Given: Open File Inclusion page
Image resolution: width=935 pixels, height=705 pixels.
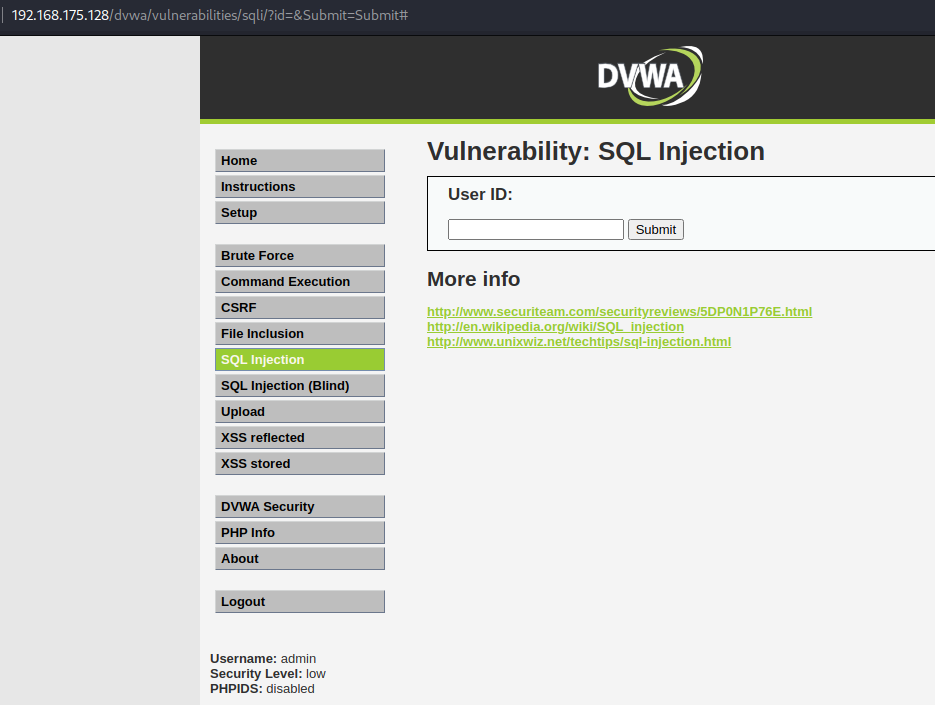Looking at the screenshot, I should pyautogui.click(x=300, y=333).
